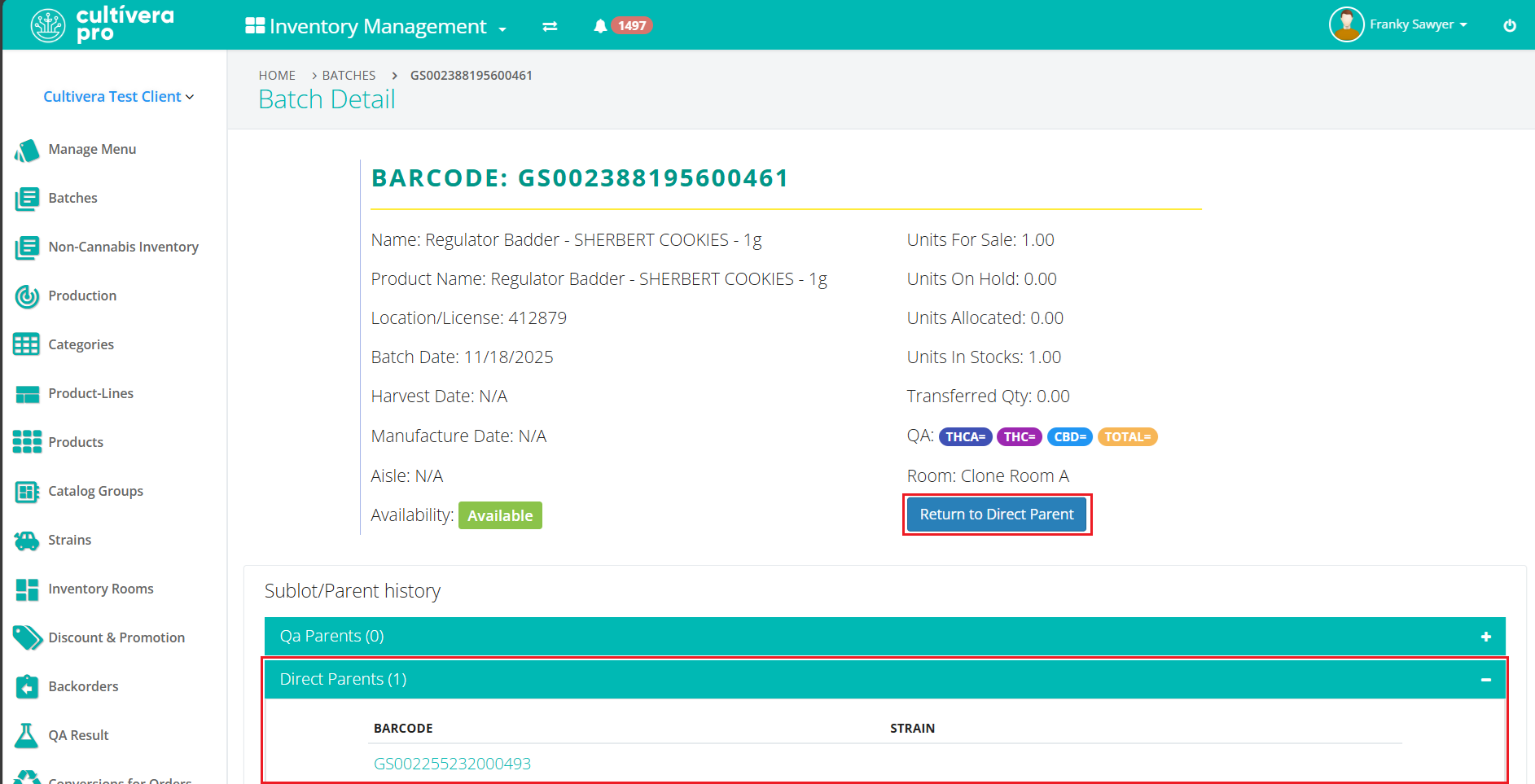Screen dimensions: 1535x784
Task: Select Product-Lines in the sidebar
Action: [90, 394]
